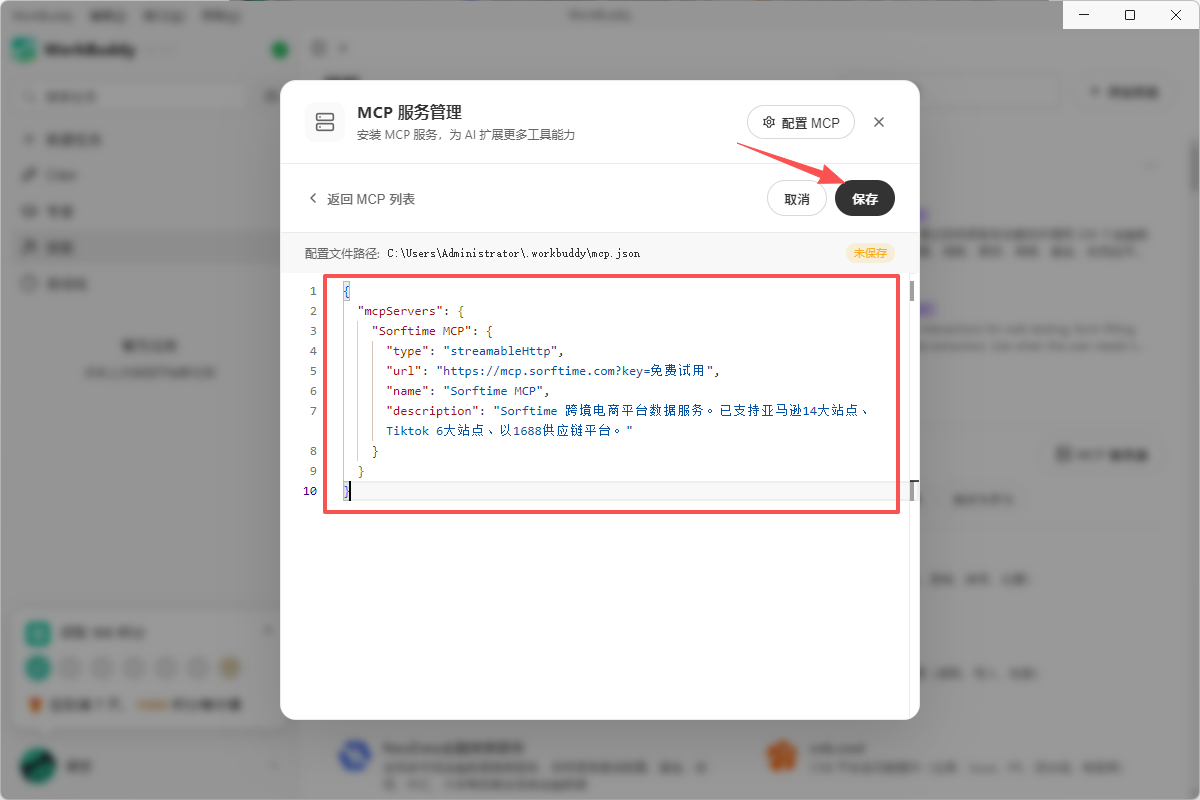1200x800 pixels.
Task: Go back via 返回 MCP 列表 chevron
Action: pyautogui.click(x=313, y=199)
